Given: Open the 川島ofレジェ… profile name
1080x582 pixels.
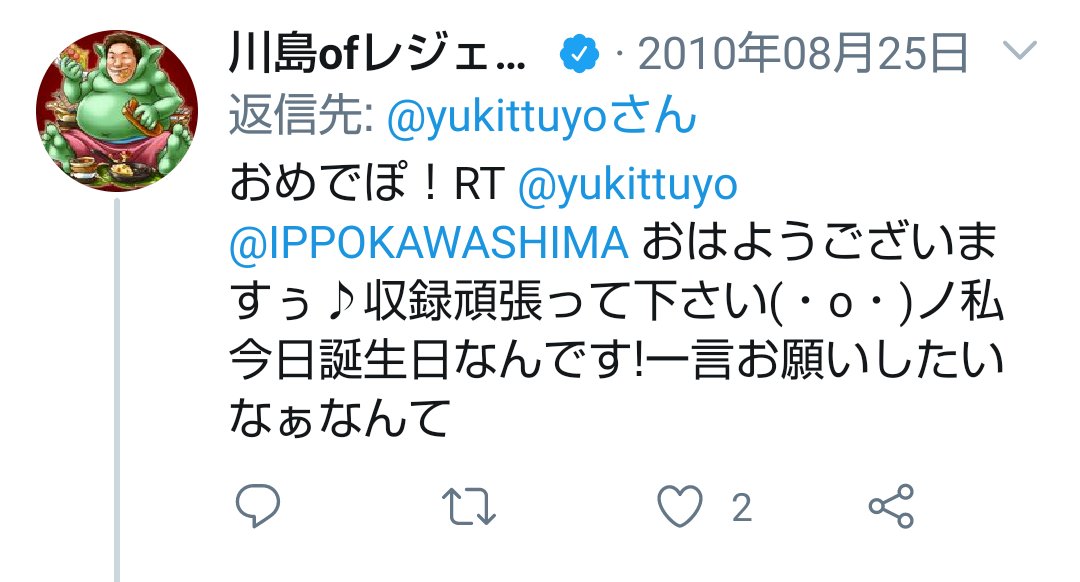Looking at the screenshot, I should point(377,54).
